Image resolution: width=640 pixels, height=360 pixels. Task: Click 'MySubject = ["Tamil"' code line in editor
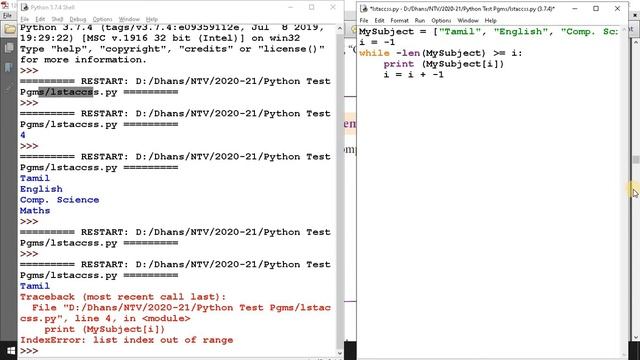click(x=489, y=31)
